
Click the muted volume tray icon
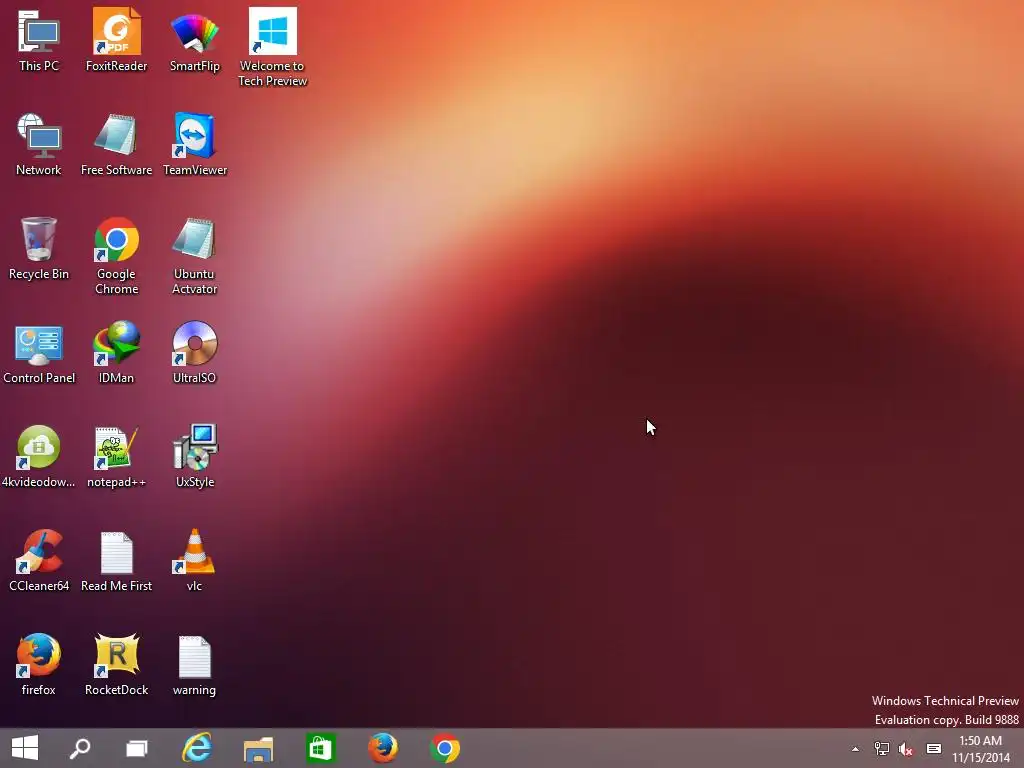906,749
